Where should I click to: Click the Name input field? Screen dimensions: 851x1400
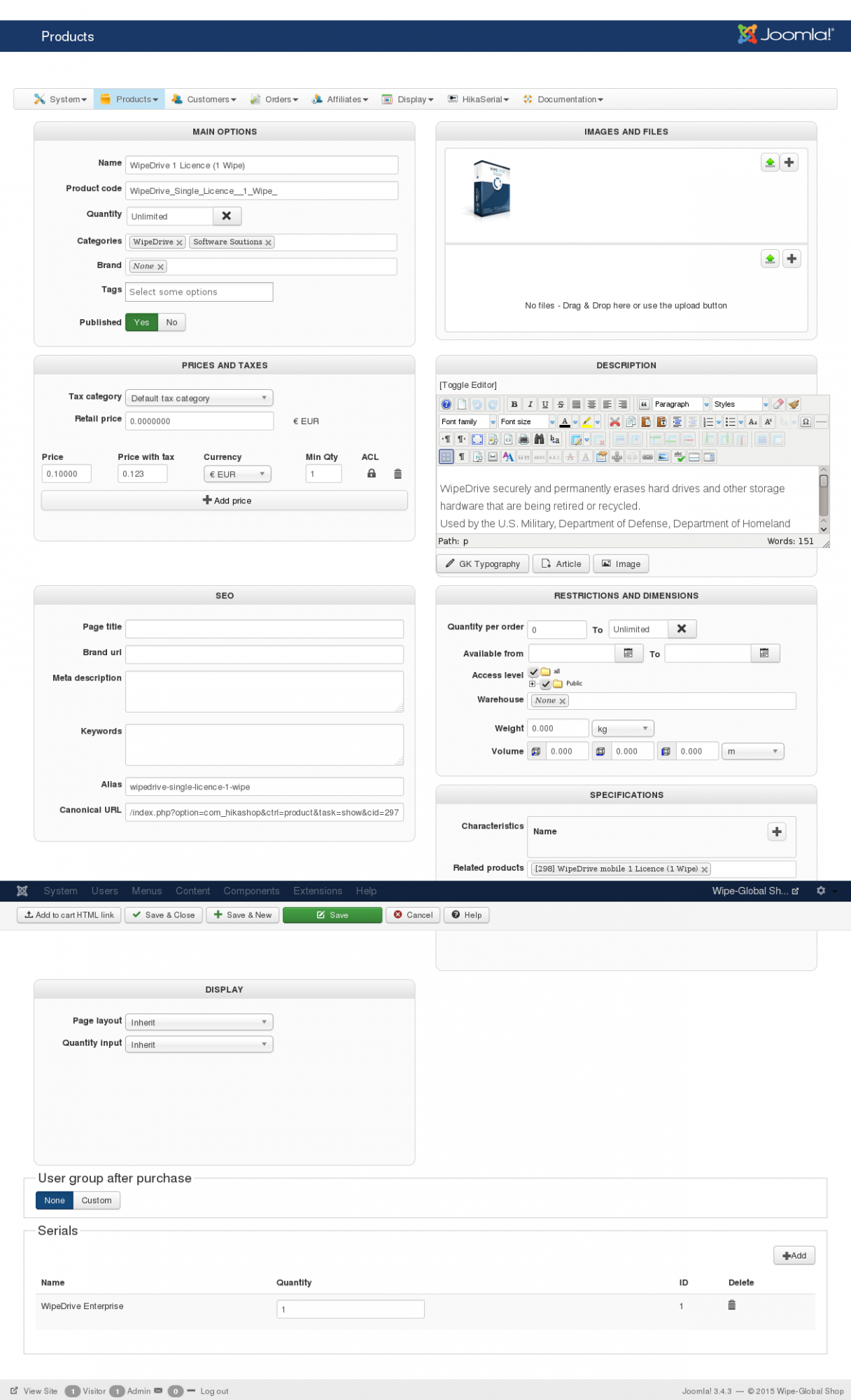pos(262,165)
